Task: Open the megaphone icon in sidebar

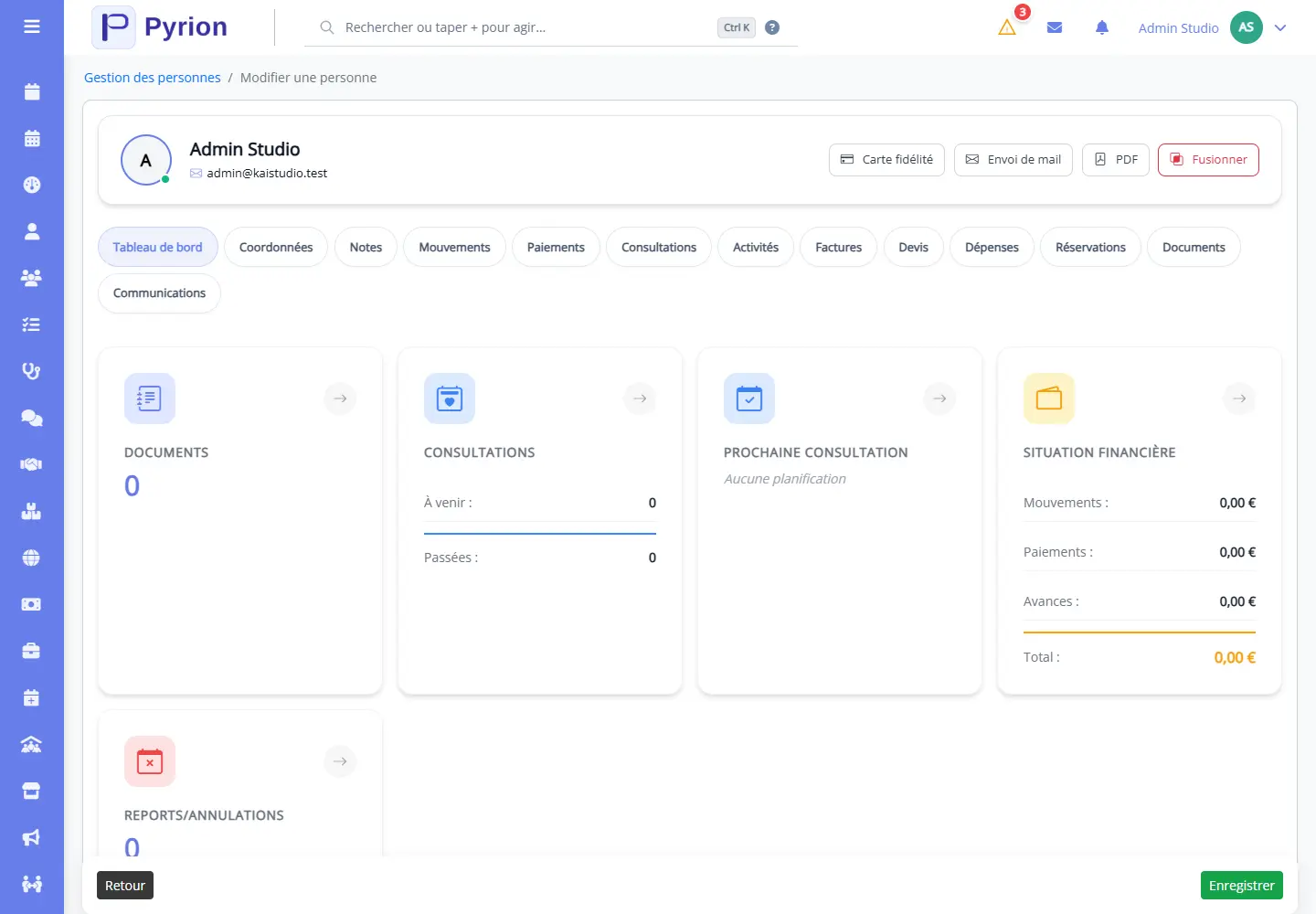Action: click(x=32, y=838)
